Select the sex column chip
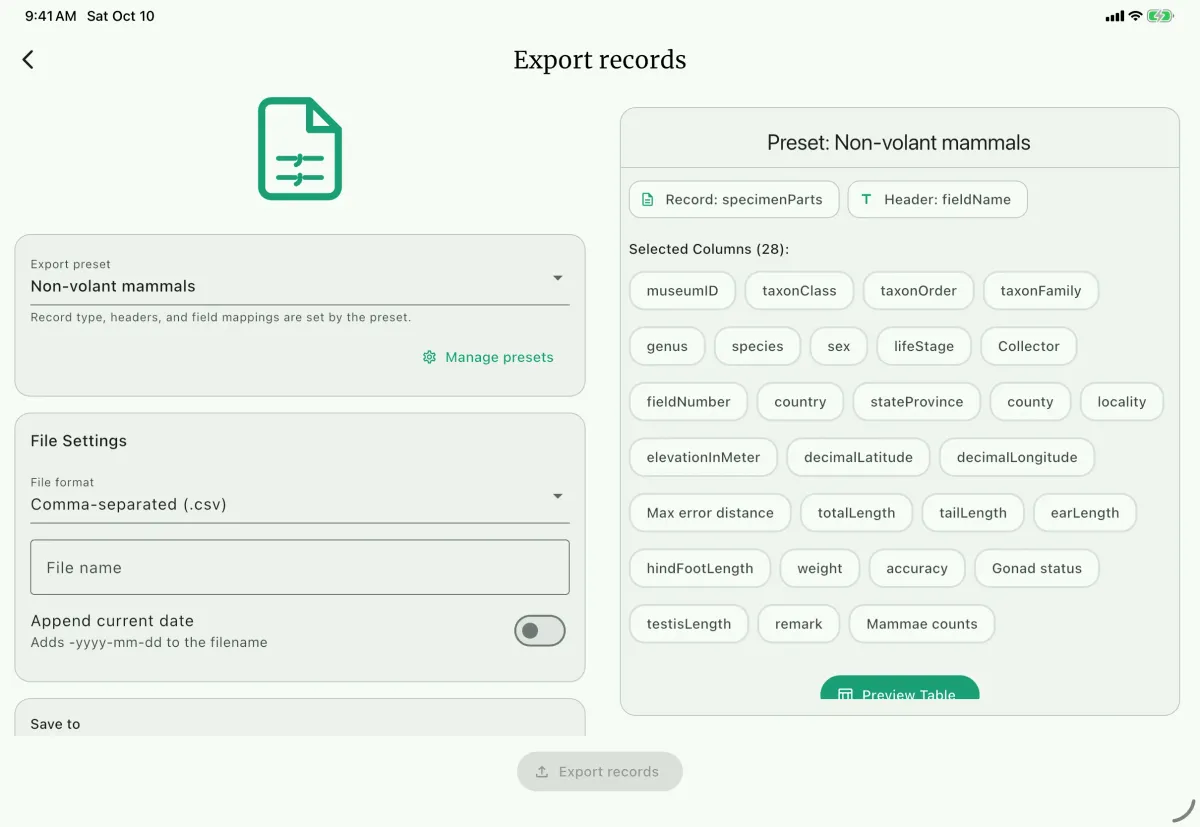 [839, 346]
